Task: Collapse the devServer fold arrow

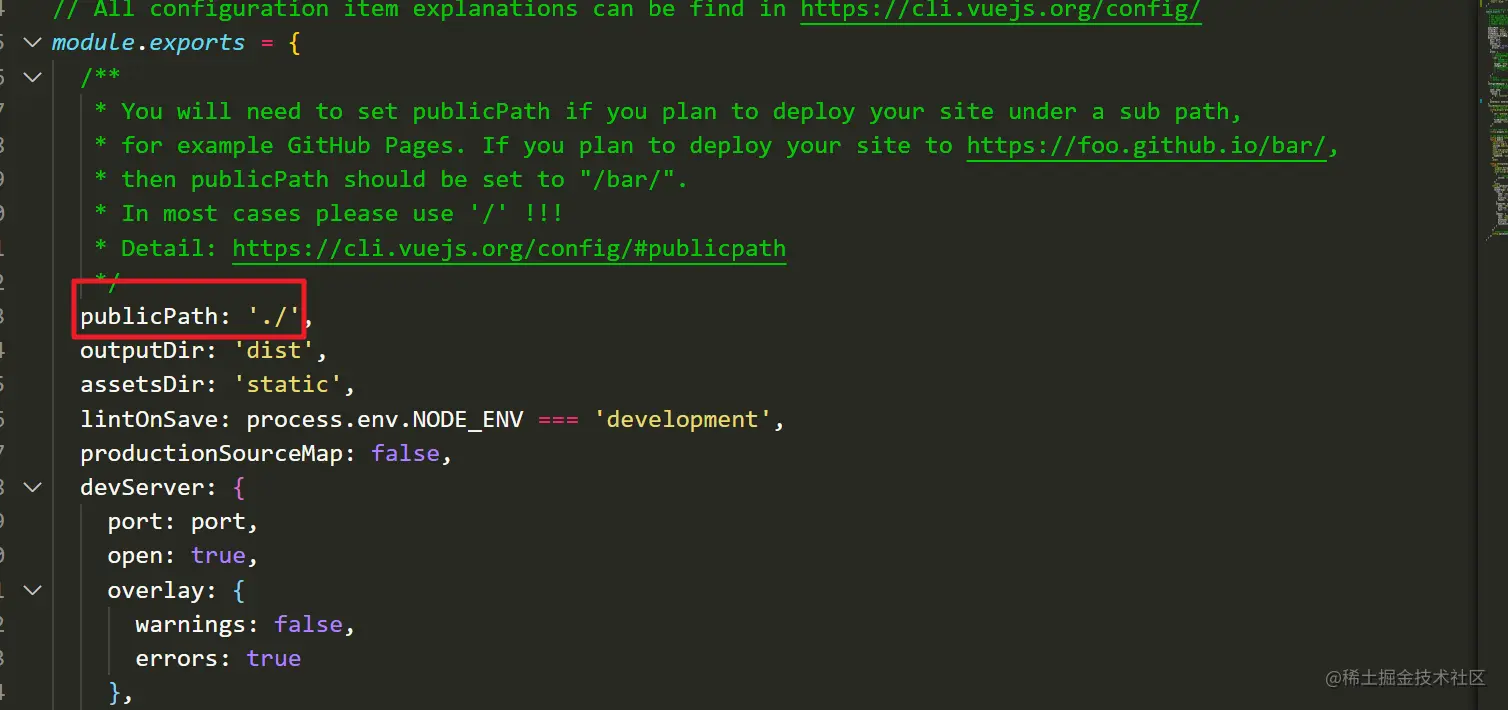Action: (33, 487)
